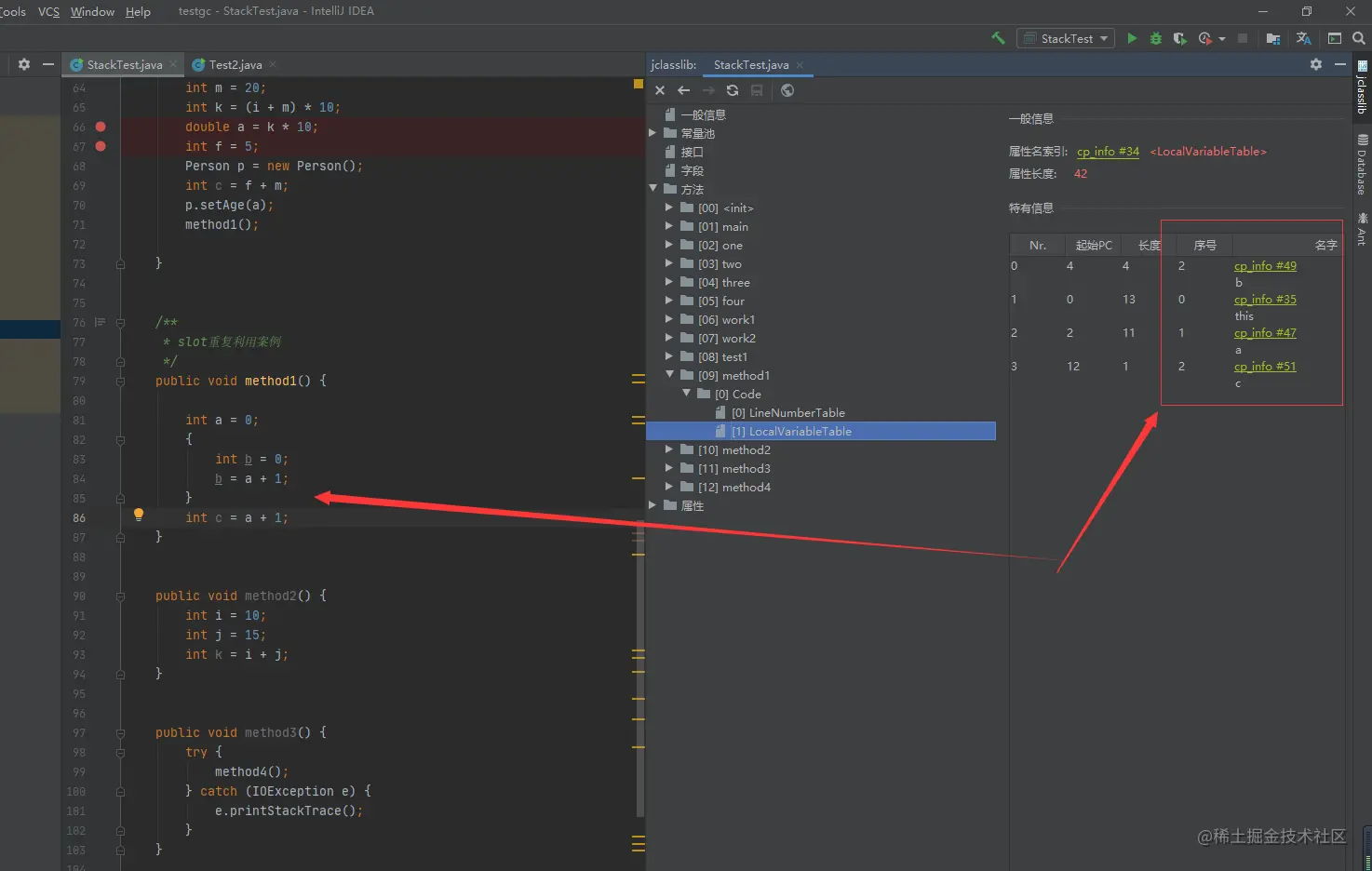The width and height of the screenshot is (1372, 871).
Task: Click the 起始PC column header
Action: point(1094,246)
